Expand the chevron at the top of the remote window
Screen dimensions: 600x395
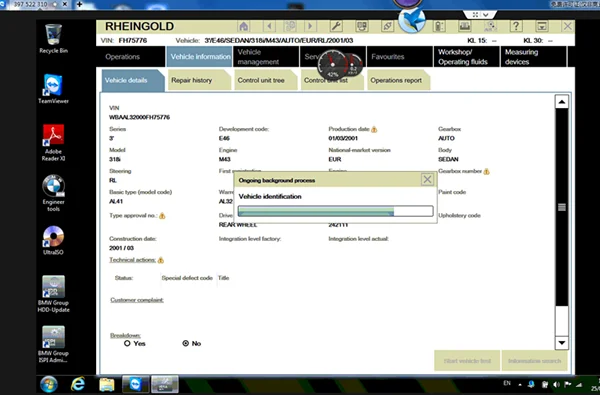[x=486, y=15]
